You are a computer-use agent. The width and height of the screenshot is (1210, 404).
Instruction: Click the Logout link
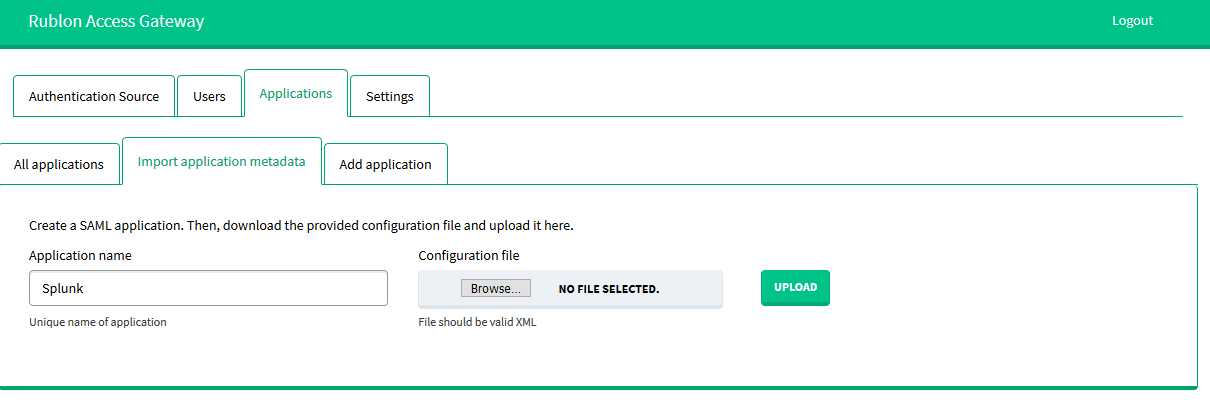click(1132, 21)
